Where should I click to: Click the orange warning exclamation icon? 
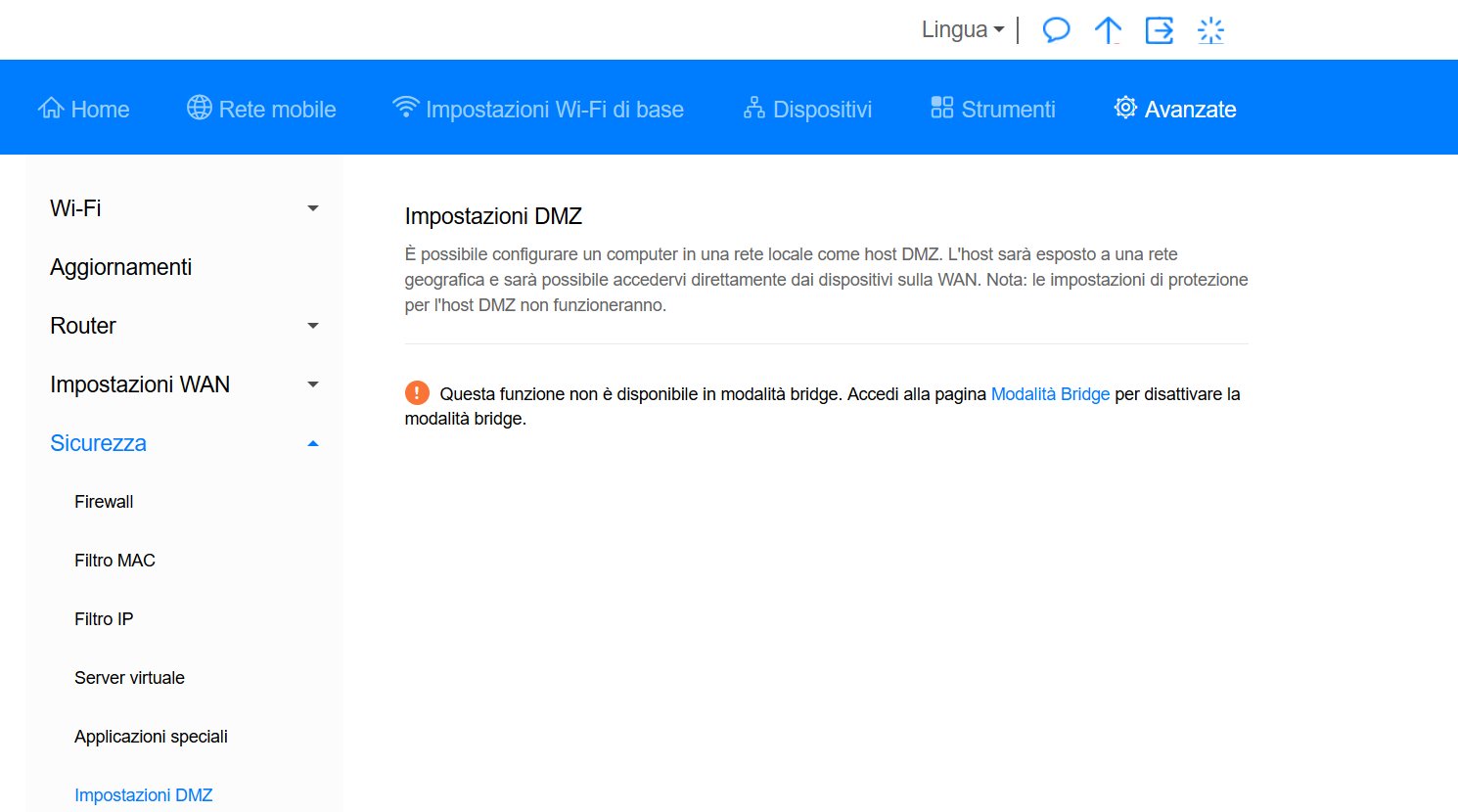[417, 393]
